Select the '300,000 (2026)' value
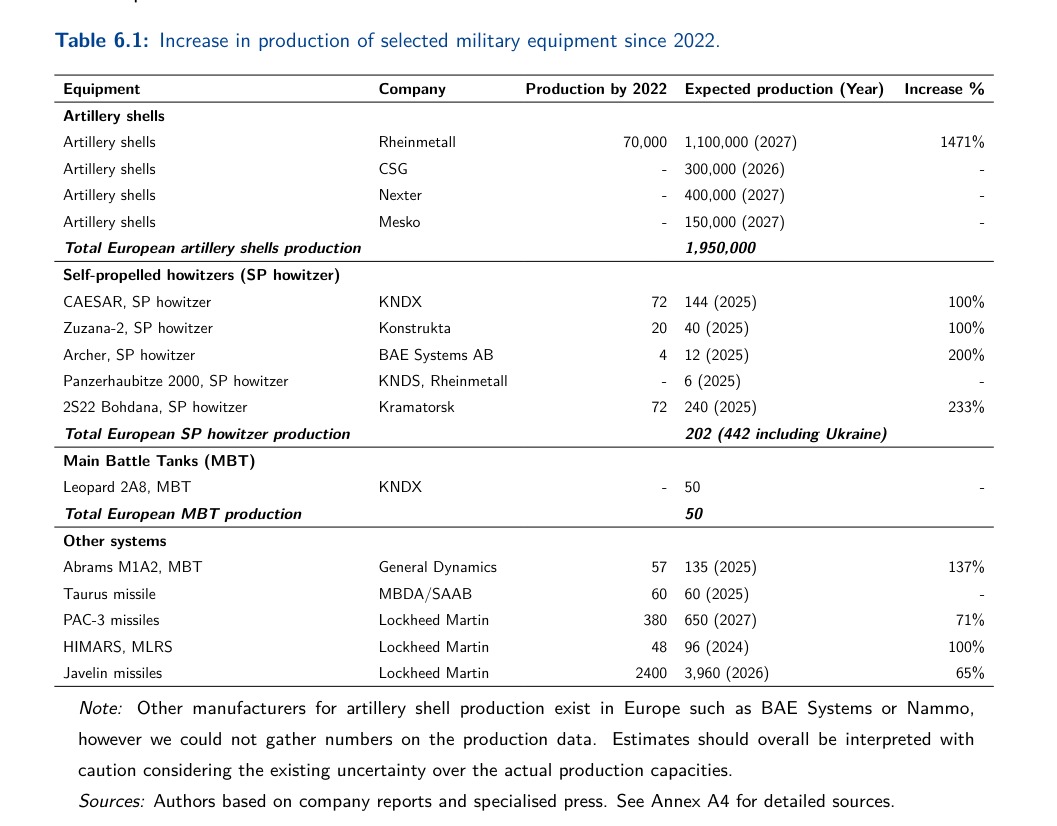1057x826 pixels. coord(734,169)
